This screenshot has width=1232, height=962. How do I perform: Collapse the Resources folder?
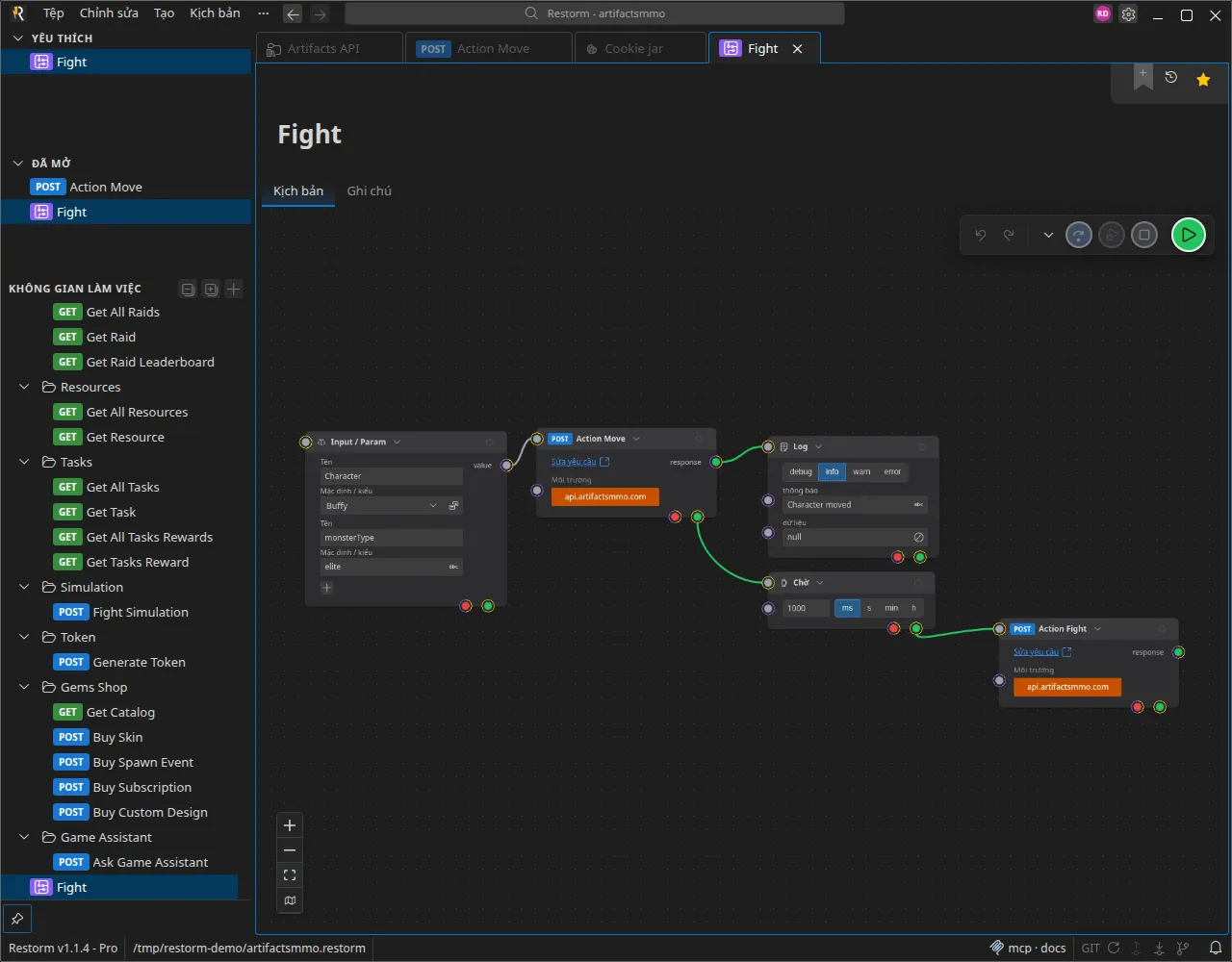pyautogui.click(x=25, y=387)
